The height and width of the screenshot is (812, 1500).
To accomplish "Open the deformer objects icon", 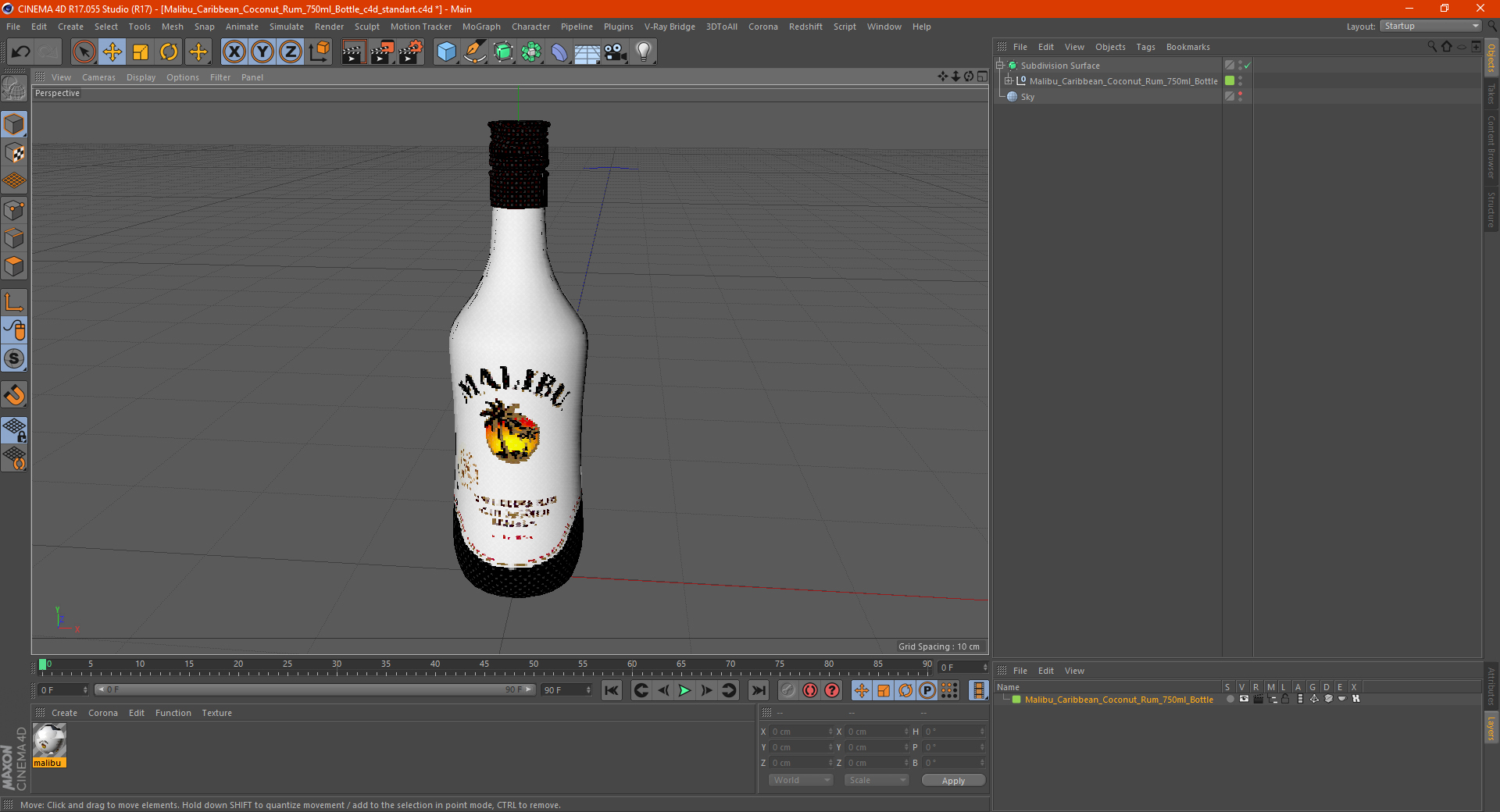I will coord(559,52).
